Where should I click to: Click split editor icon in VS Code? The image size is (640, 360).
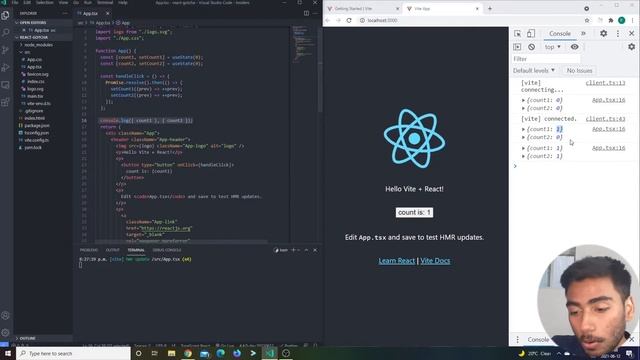[306, 13]
